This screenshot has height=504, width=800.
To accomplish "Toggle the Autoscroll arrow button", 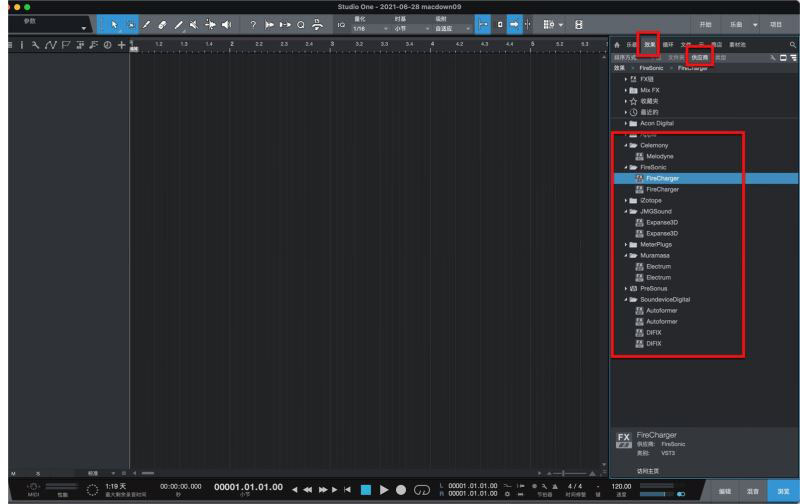I will click(x=514, y=24).
